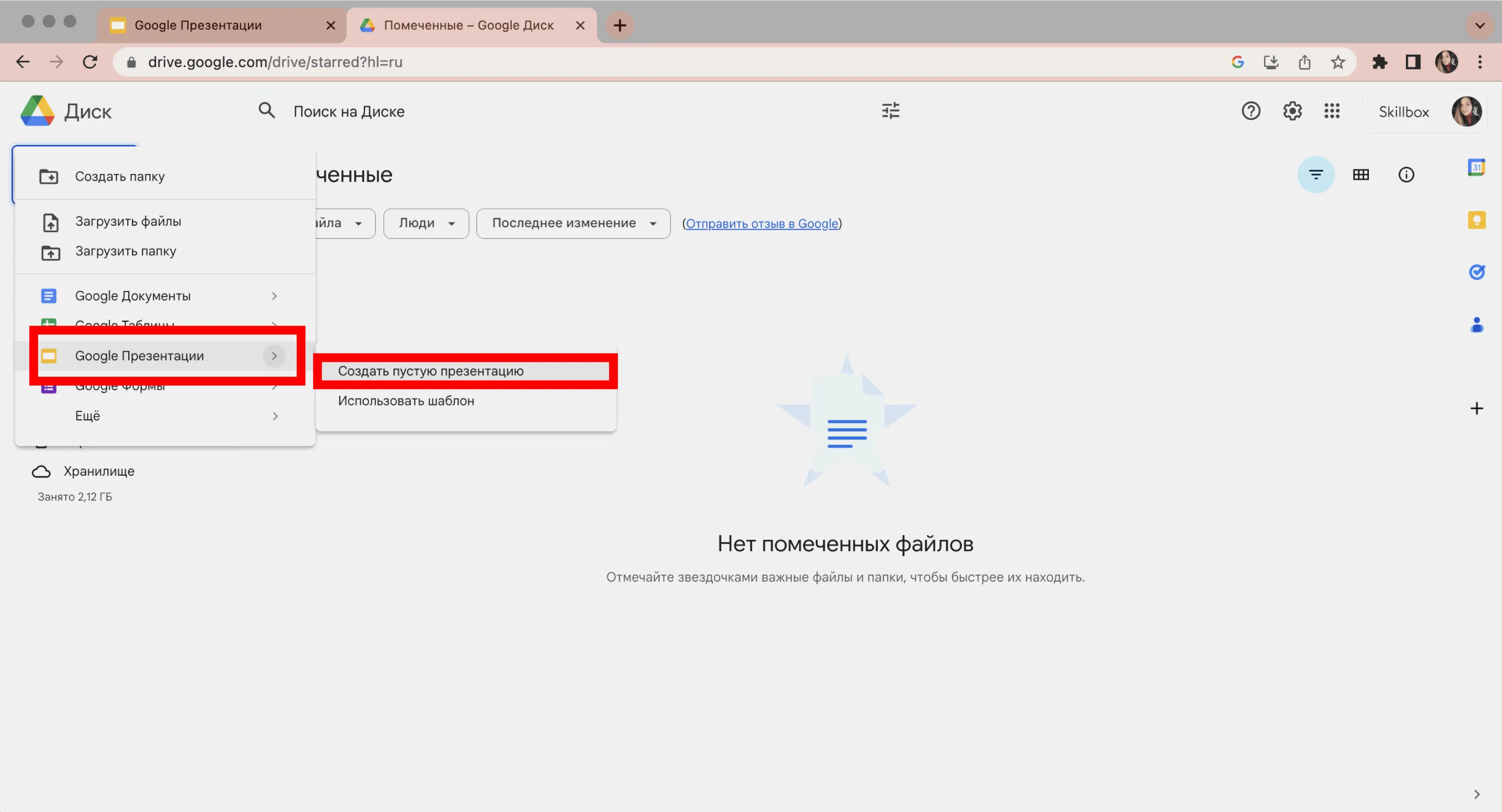Open the Люди filter dropdown

[x=426, y=223]
